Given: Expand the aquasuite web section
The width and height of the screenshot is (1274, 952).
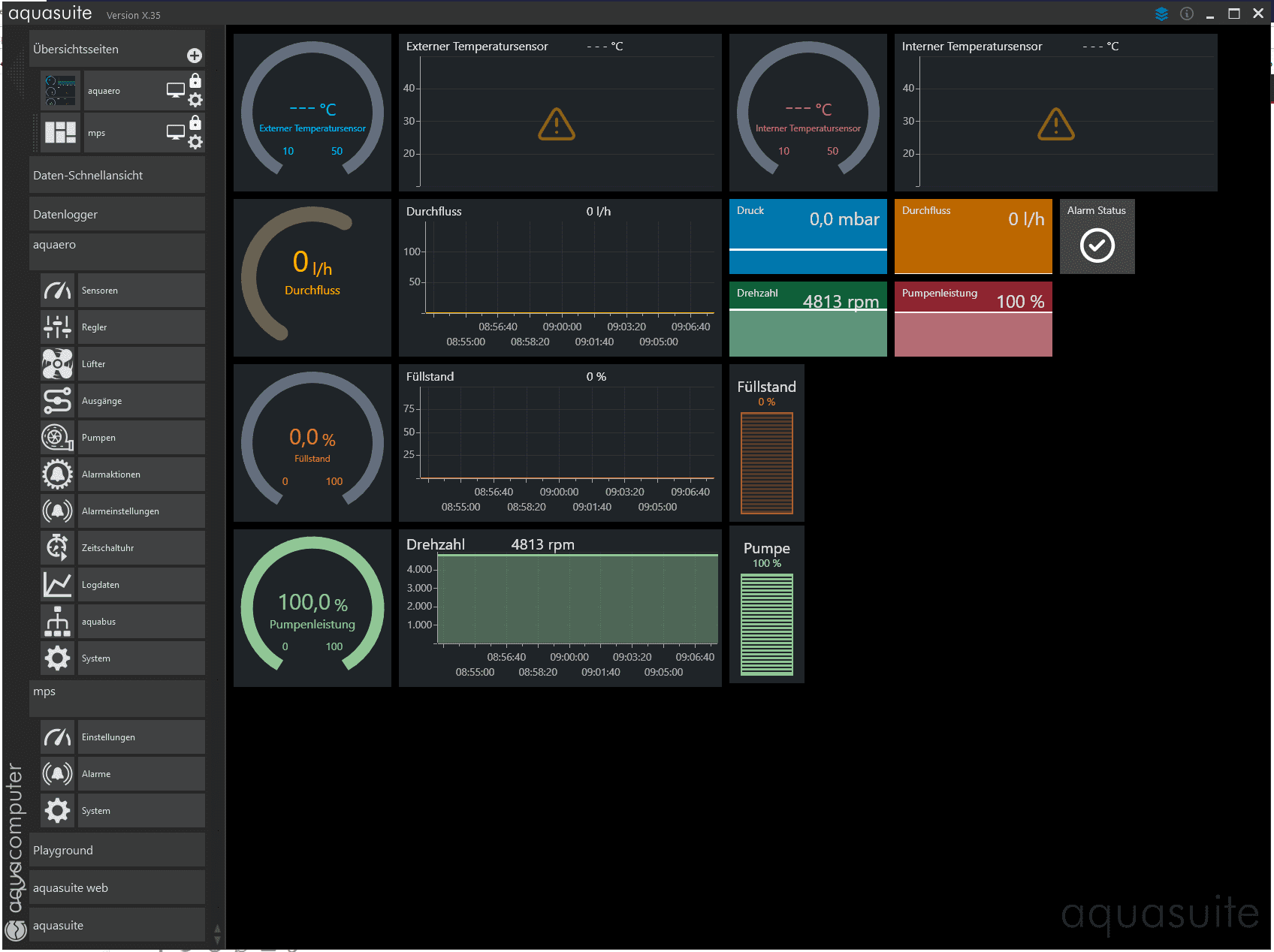Looking at the screenshot, I should (117, 887).
